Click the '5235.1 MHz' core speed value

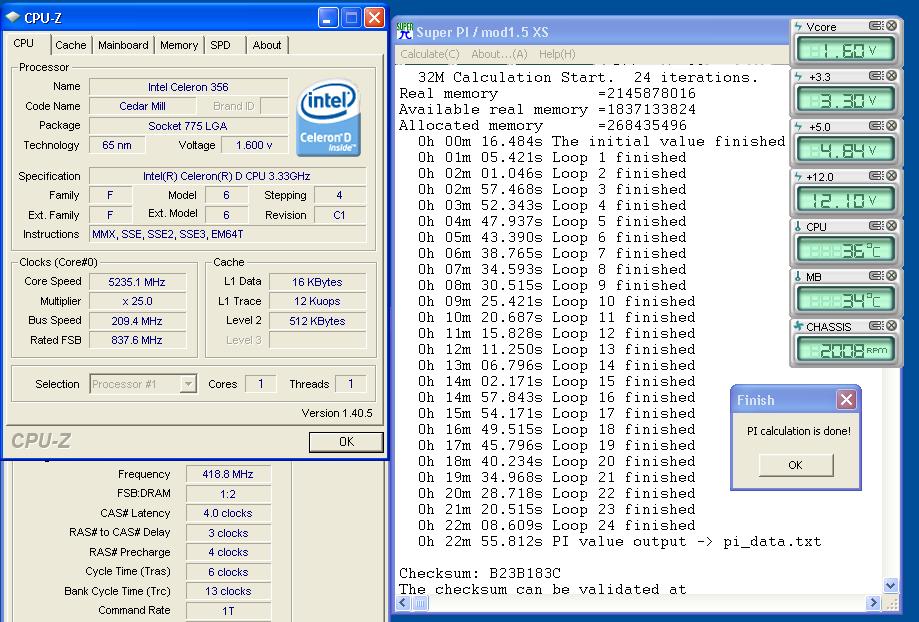[137, 282]
